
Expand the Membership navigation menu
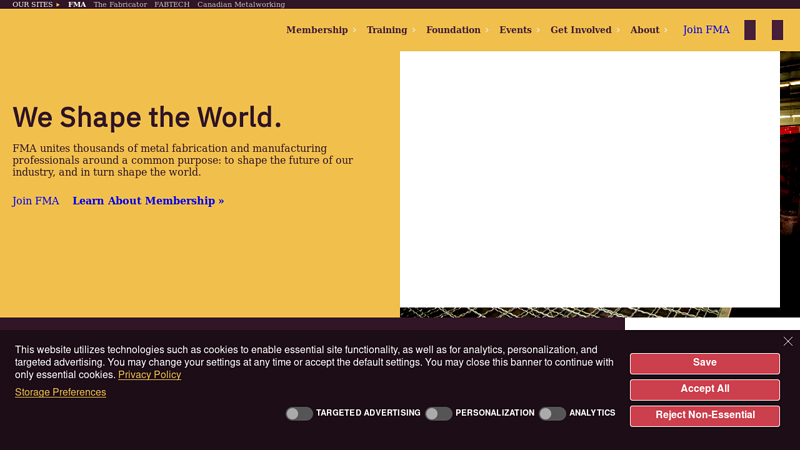[317, 30]
